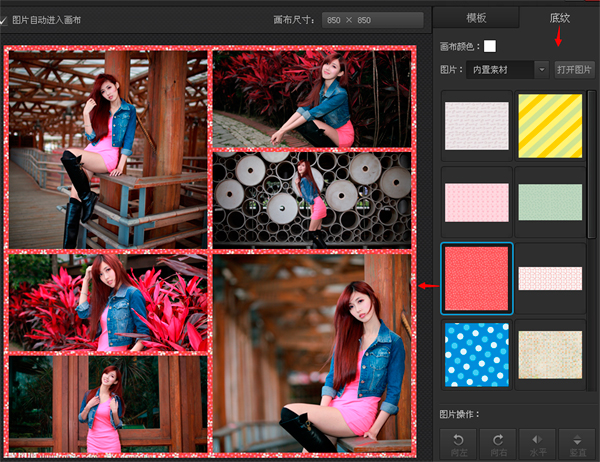This screenshot has width=600, height=462.
Task: Choose the red dotted texture thumbnail
Action: pyautogui.click(x=477, y=278)
